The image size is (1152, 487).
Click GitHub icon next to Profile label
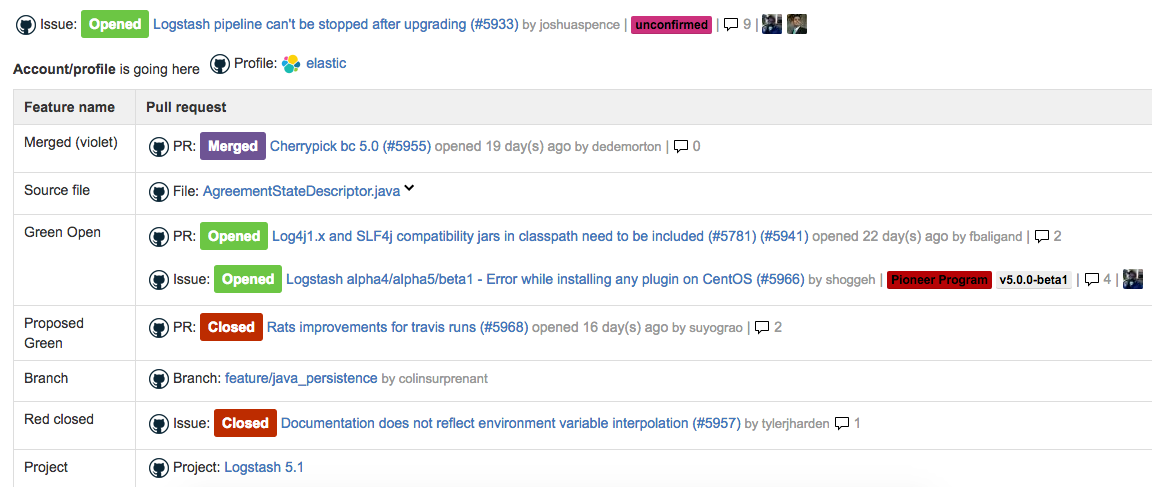coord(220,64)
